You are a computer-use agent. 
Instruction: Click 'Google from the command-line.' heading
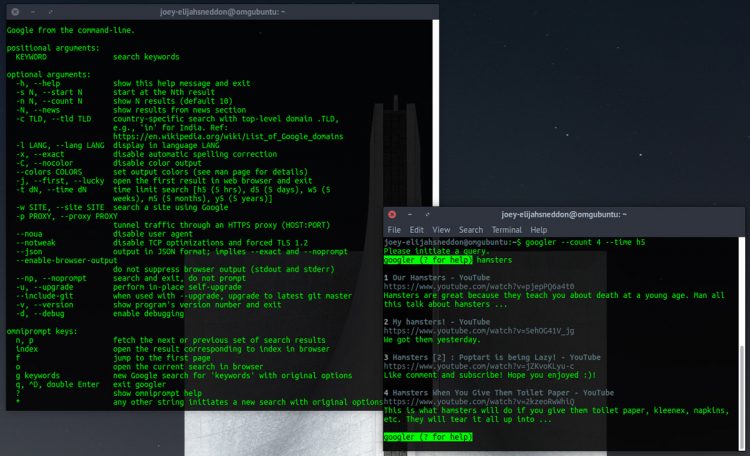71,30
